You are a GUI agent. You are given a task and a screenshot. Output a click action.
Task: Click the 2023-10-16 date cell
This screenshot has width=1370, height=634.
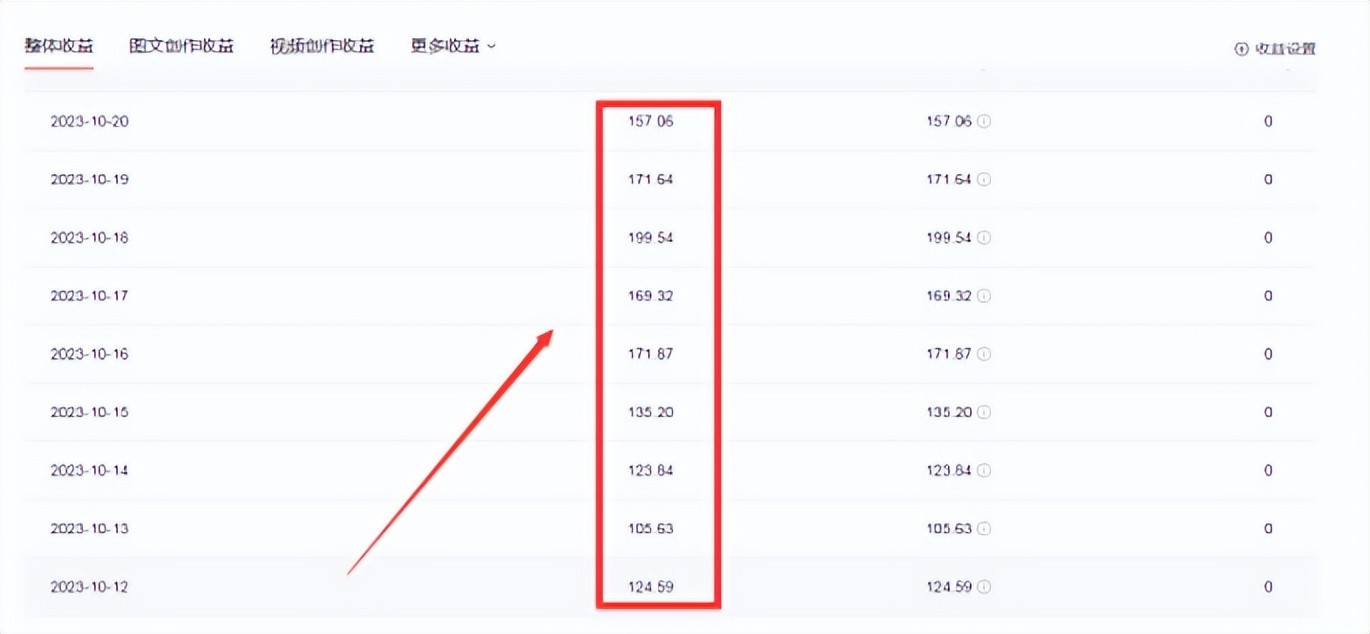(x=90, y=354)
